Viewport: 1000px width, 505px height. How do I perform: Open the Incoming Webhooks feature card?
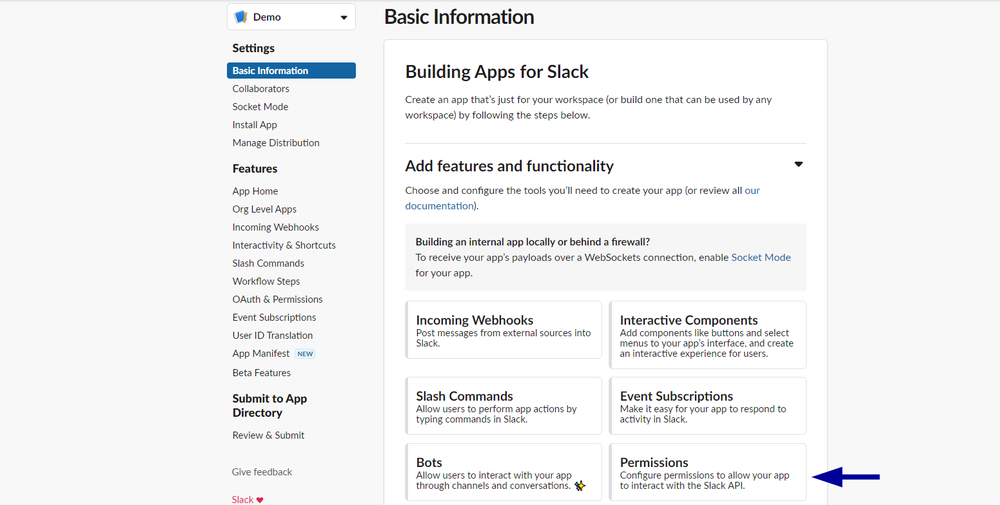pyautogui.click(x=504, y=330)
